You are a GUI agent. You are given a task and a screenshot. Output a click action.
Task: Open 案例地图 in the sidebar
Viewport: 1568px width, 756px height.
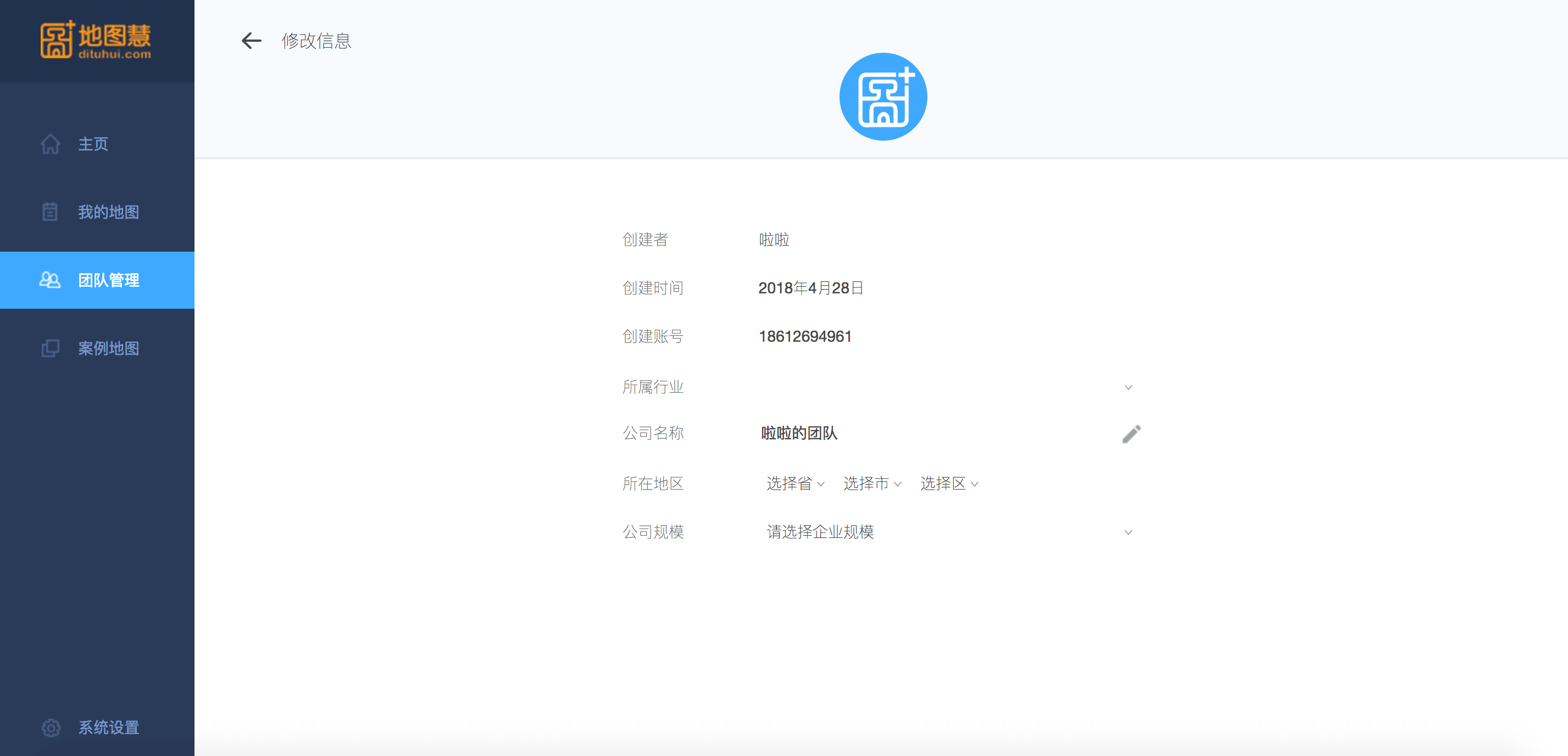(x=97, y=348)
